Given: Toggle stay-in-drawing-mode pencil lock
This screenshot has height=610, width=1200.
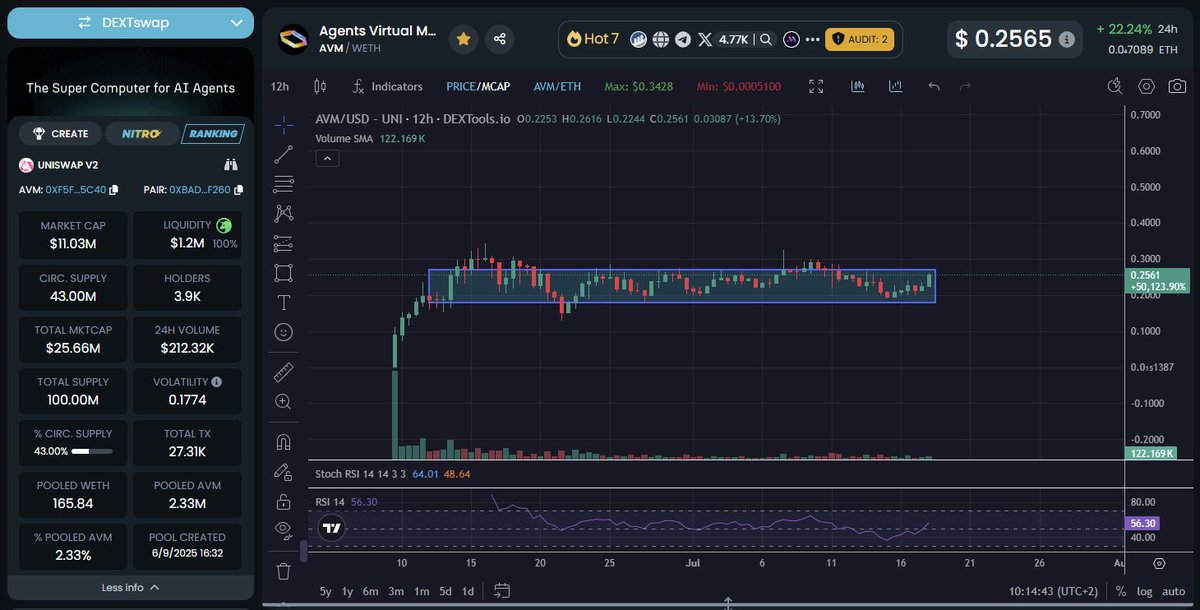Looking at the screenshot, I should tap(283, 471).
